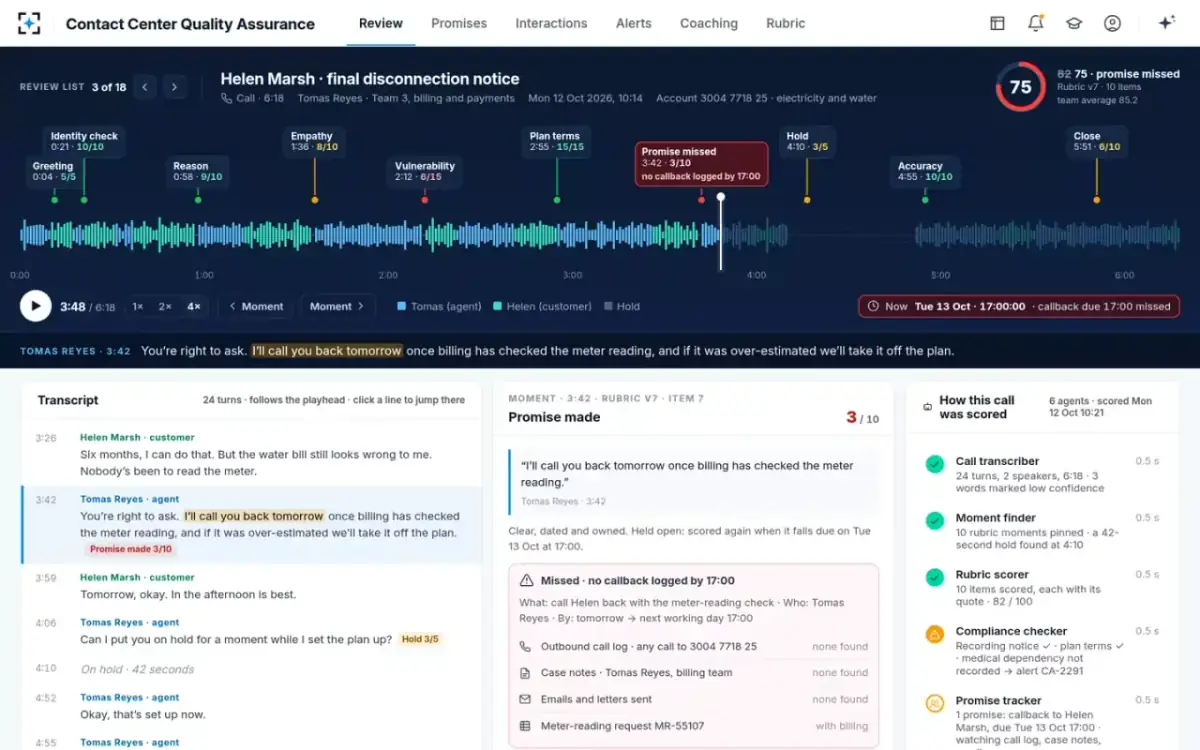
Task: Click the Compliance checker warning icon
Action: tap(934, 634)
